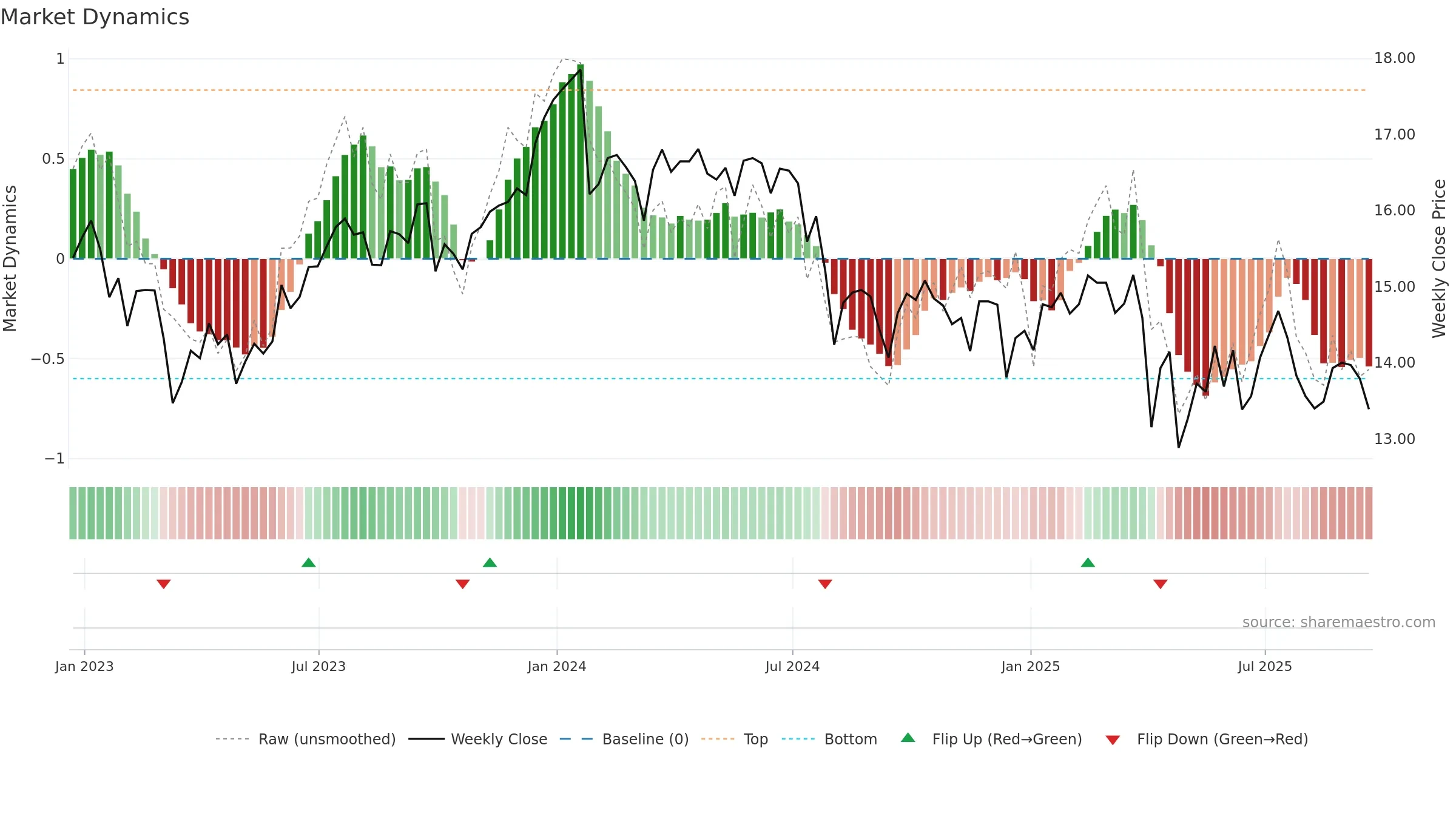Click the green flip-up triangle in early 2025

pos(1088,562)
